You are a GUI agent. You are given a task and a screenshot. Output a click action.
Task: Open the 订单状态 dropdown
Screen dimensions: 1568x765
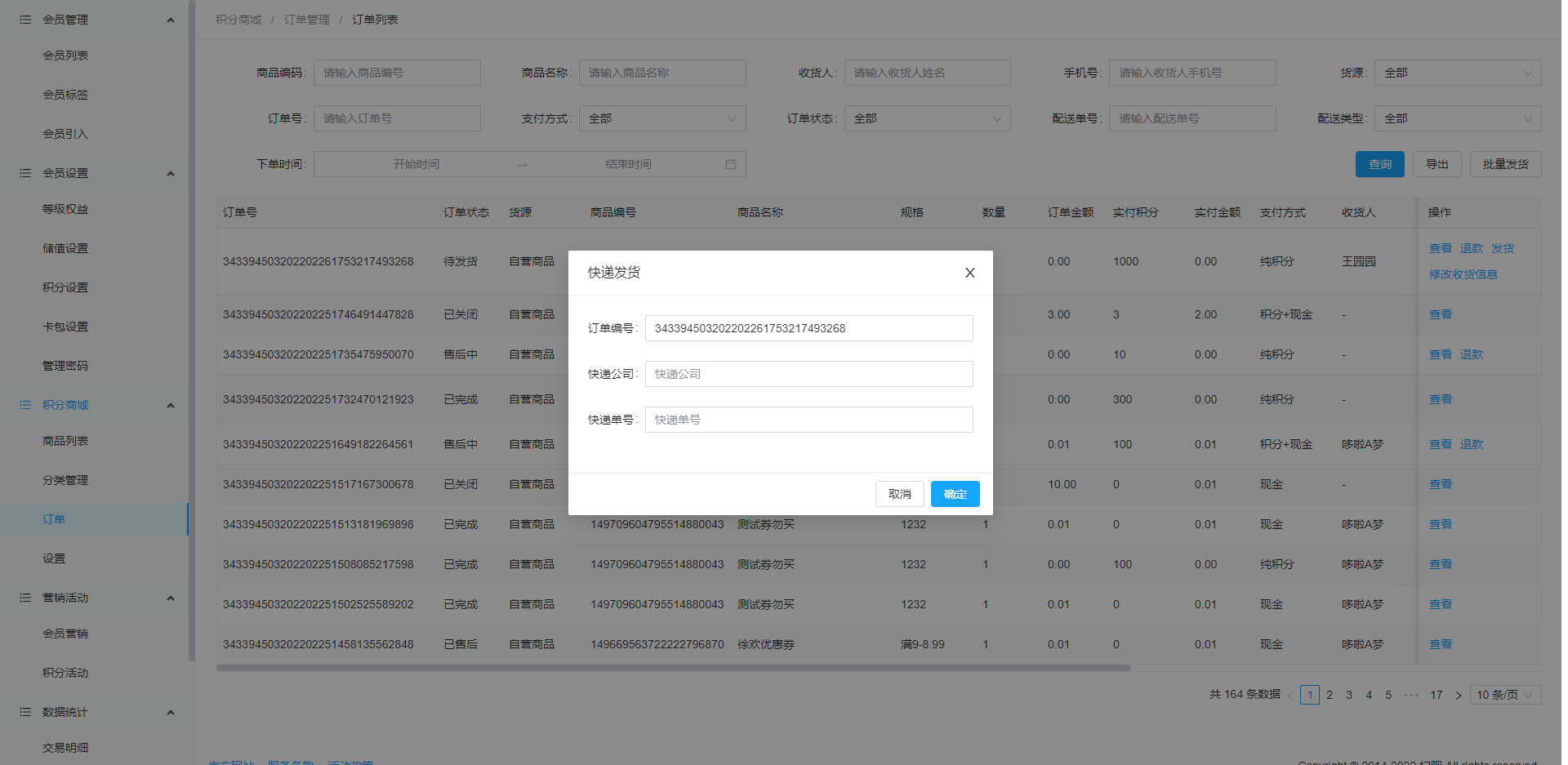[x=927, y=118]
